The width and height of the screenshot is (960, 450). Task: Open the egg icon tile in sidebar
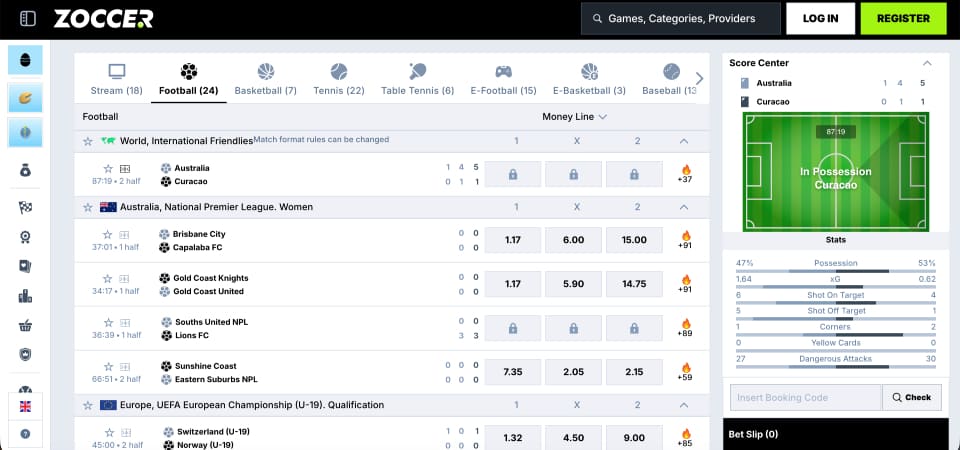pyautogui.click(x=25, y=60)
